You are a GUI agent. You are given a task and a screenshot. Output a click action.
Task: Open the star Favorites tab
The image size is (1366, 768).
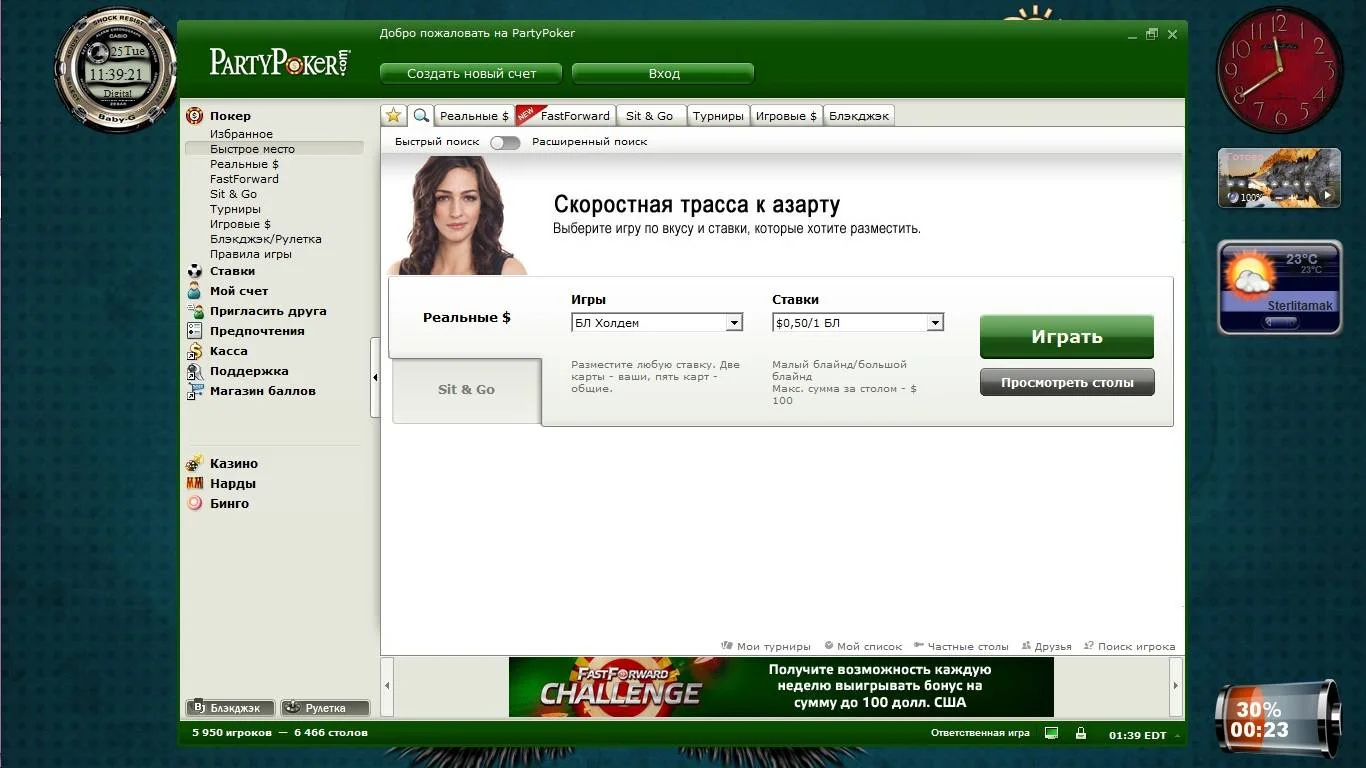tap(394, 115)
